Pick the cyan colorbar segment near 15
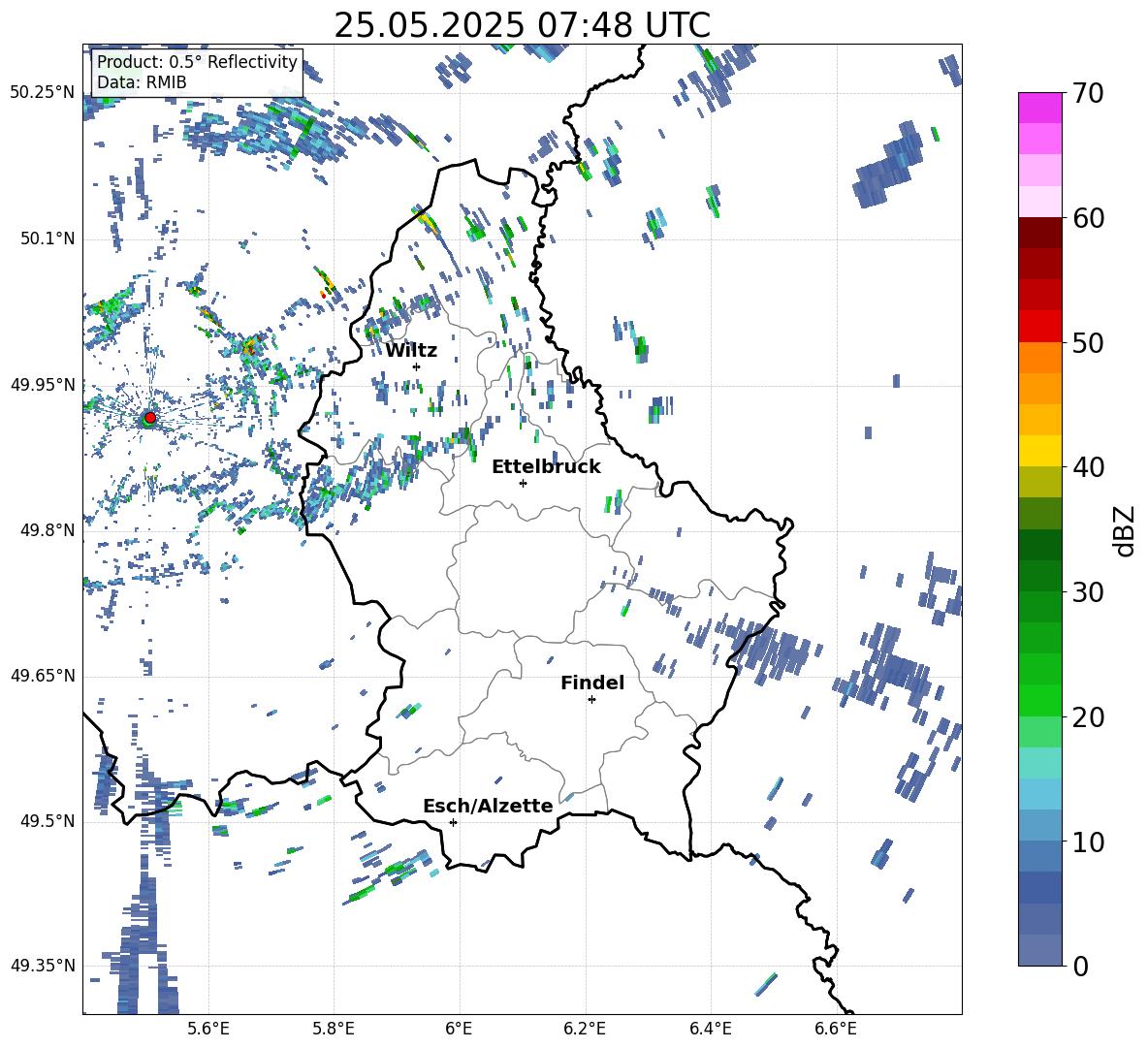Image resolution: width=1148 pixels, height=1048 pixels. (x=1039, y=763)
